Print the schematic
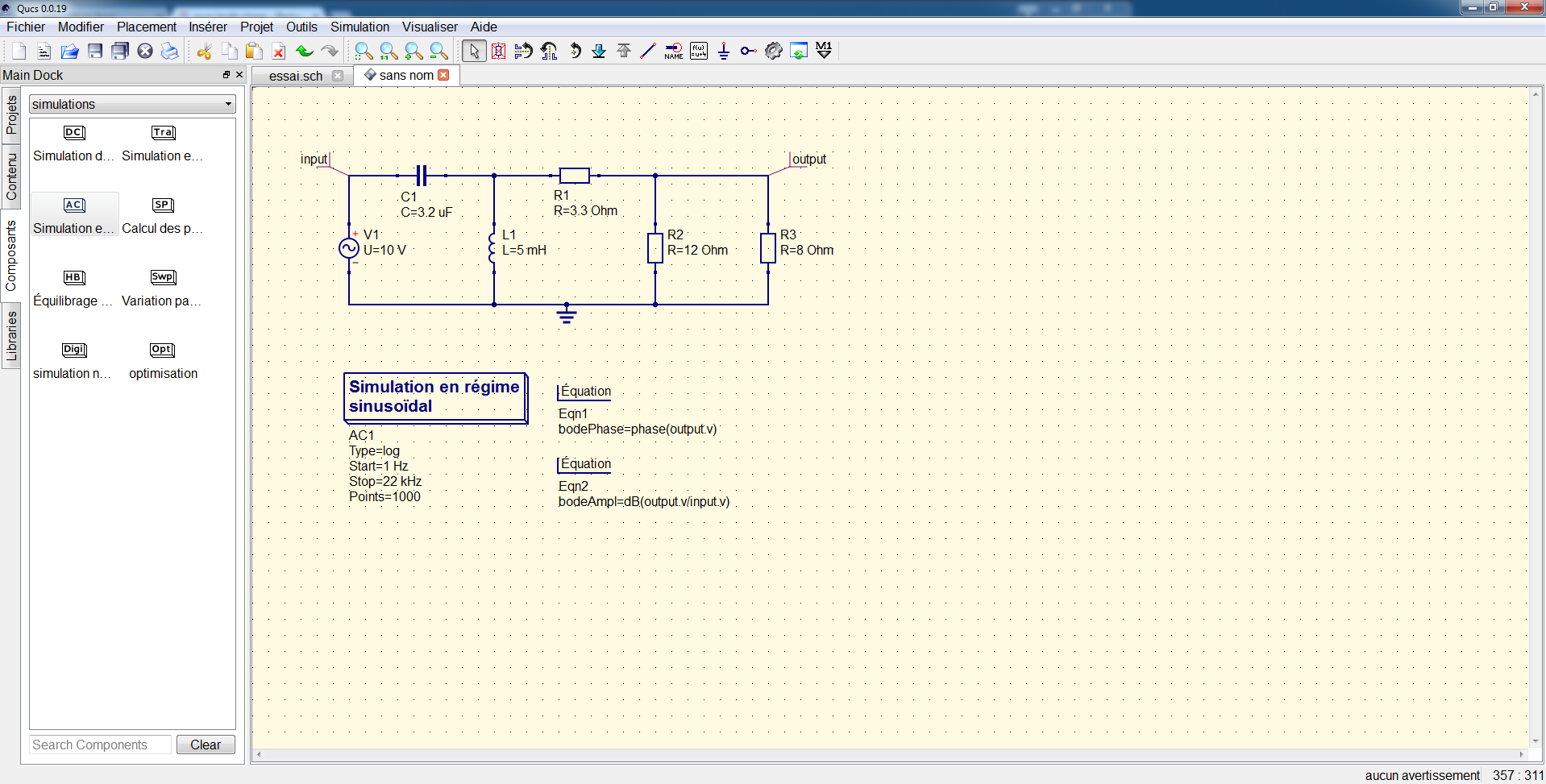The height and width of the screenshot is (784, 1546). click(x=169, y=52)
